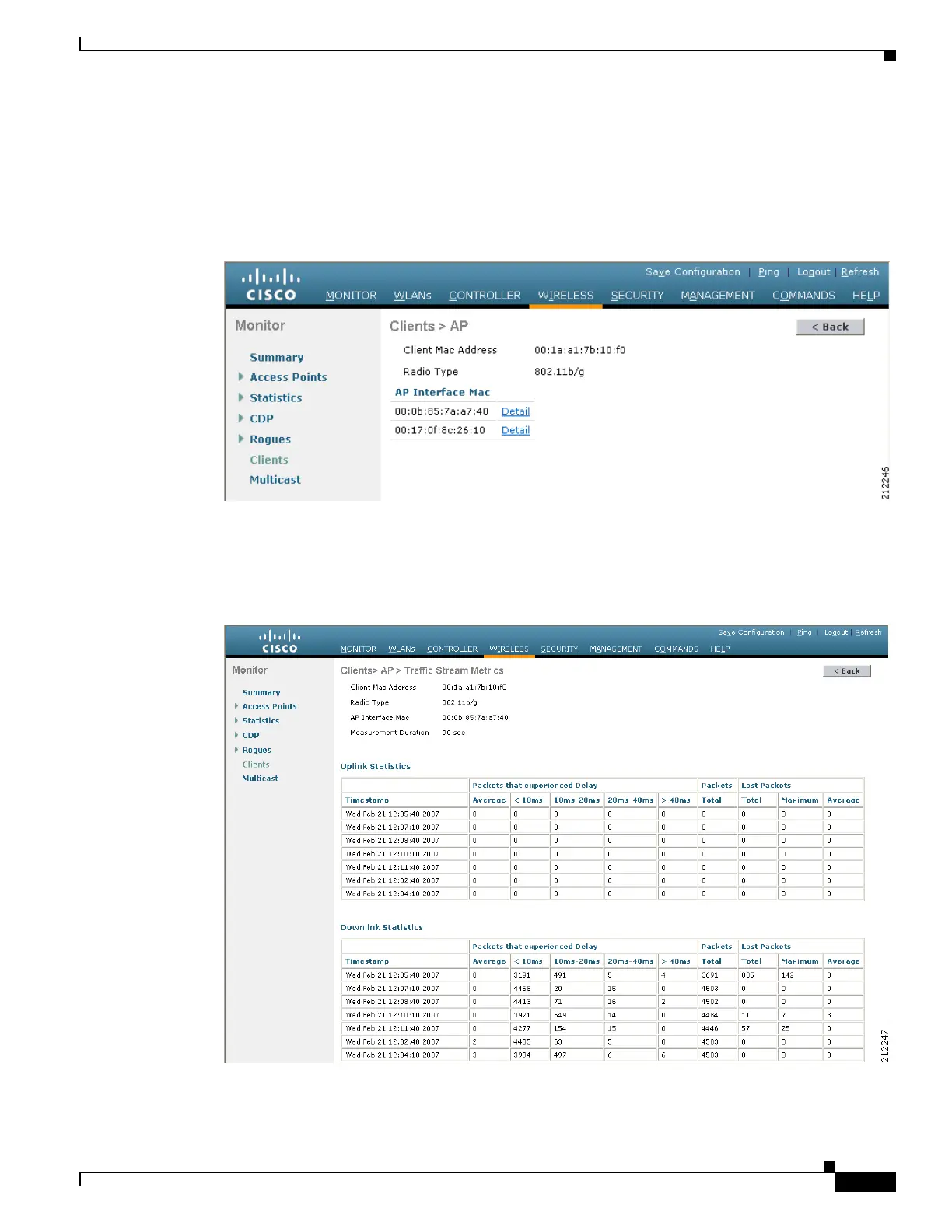Open CONTROLLER menu in Traffic Stream Metrics screenshot
Image resolution: width=952 pixels, height=1232 pixels.
click(452, 649)
